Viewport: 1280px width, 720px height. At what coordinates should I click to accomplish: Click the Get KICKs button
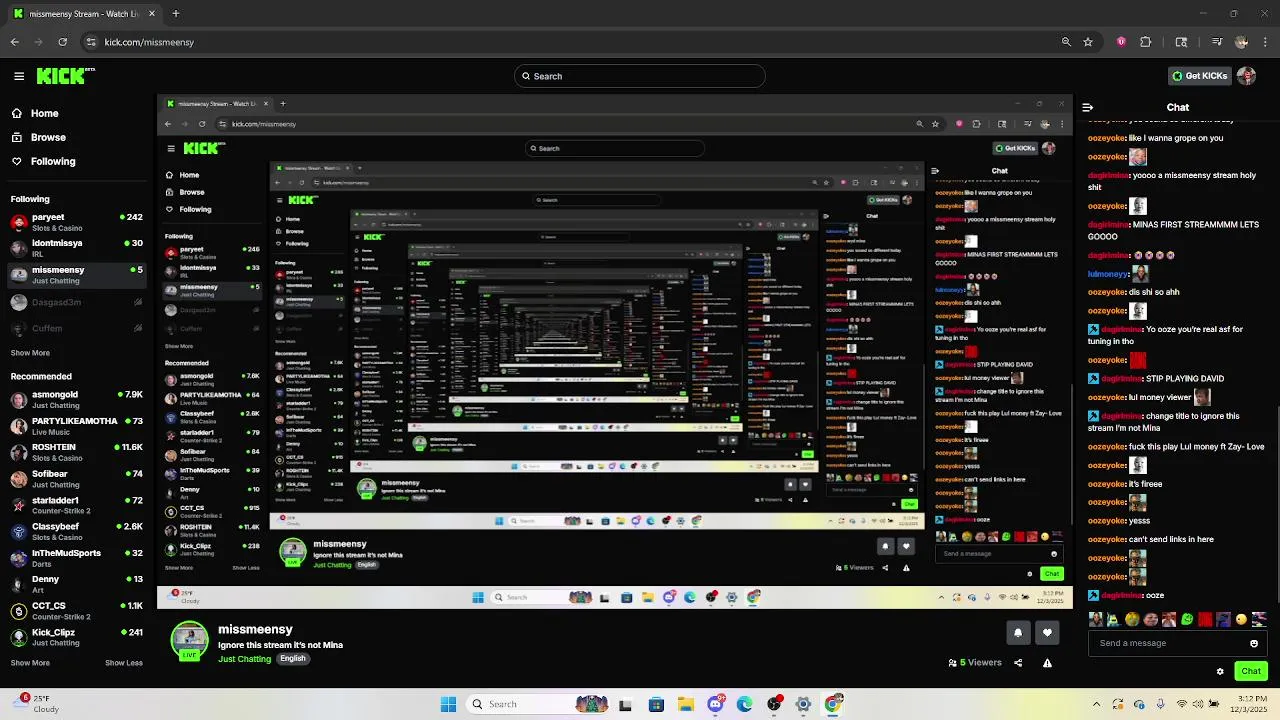coord(1199,76)
